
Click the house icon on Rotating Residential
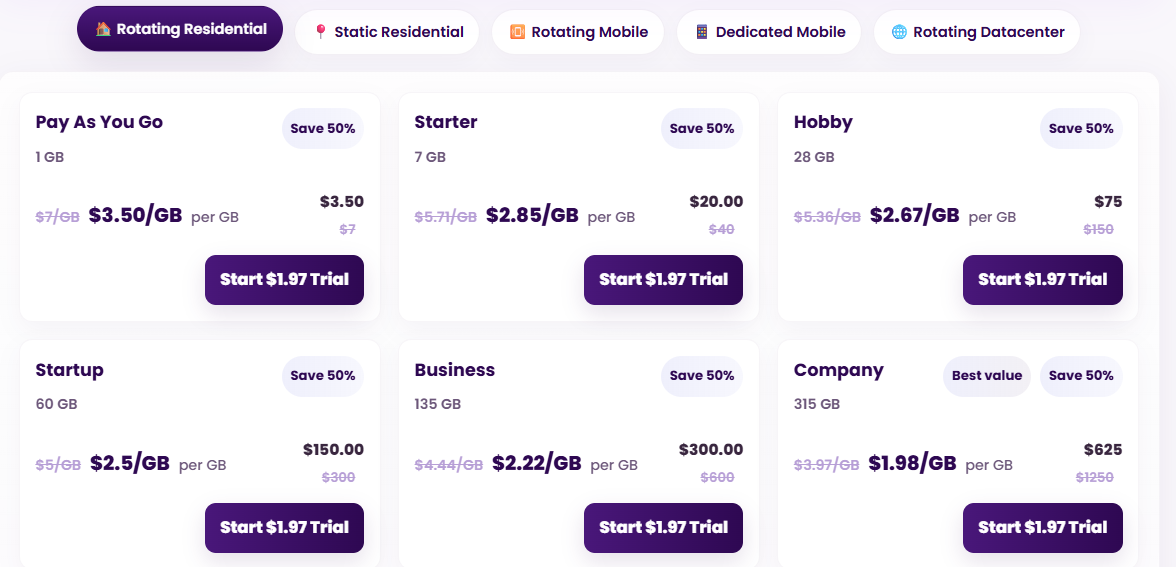click(x=103, y=29)
